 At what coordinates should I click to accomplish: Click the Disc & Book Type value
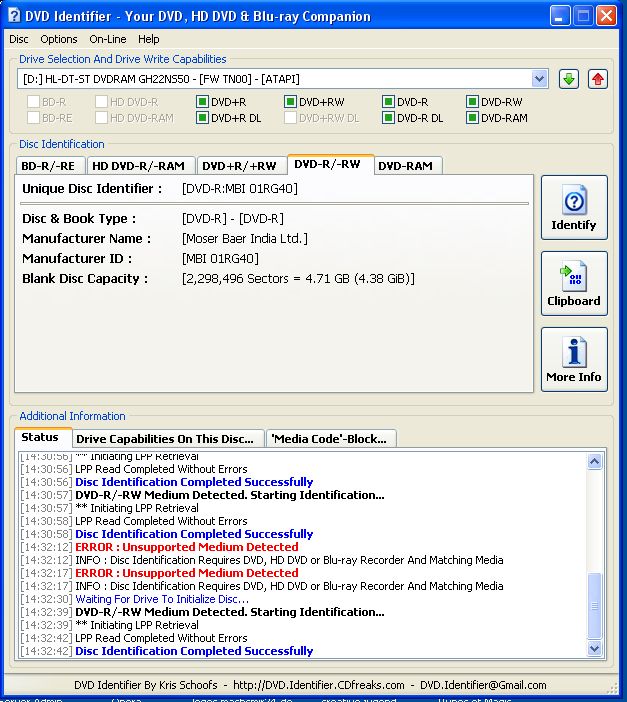point(233,218)
